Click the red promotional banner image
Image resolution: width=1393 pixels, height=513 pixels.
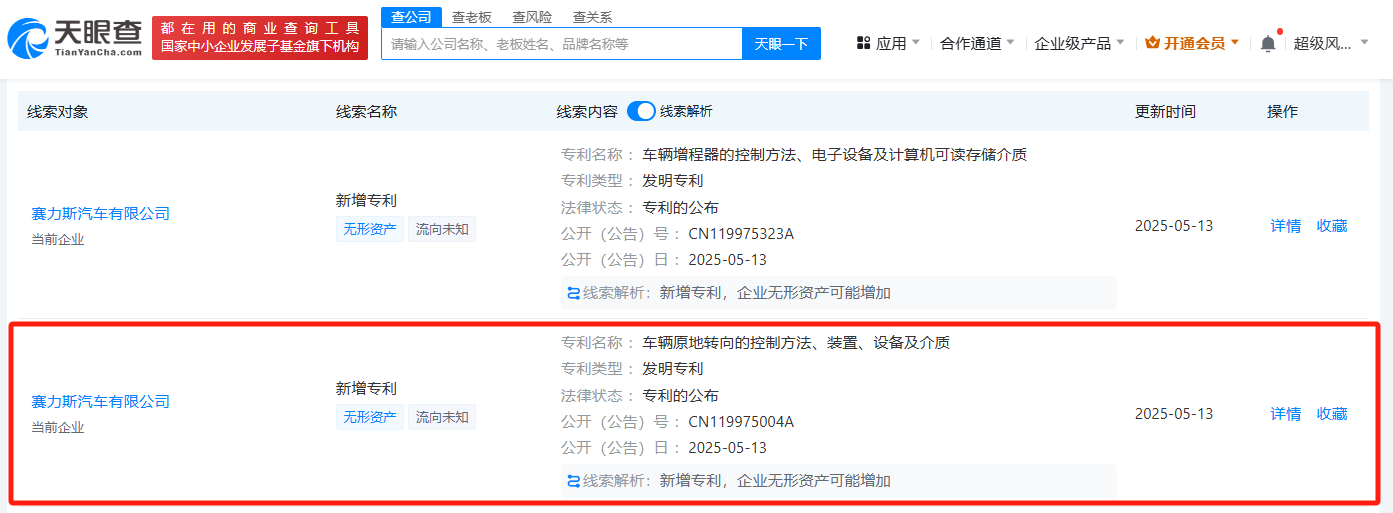tap(260, 38)
